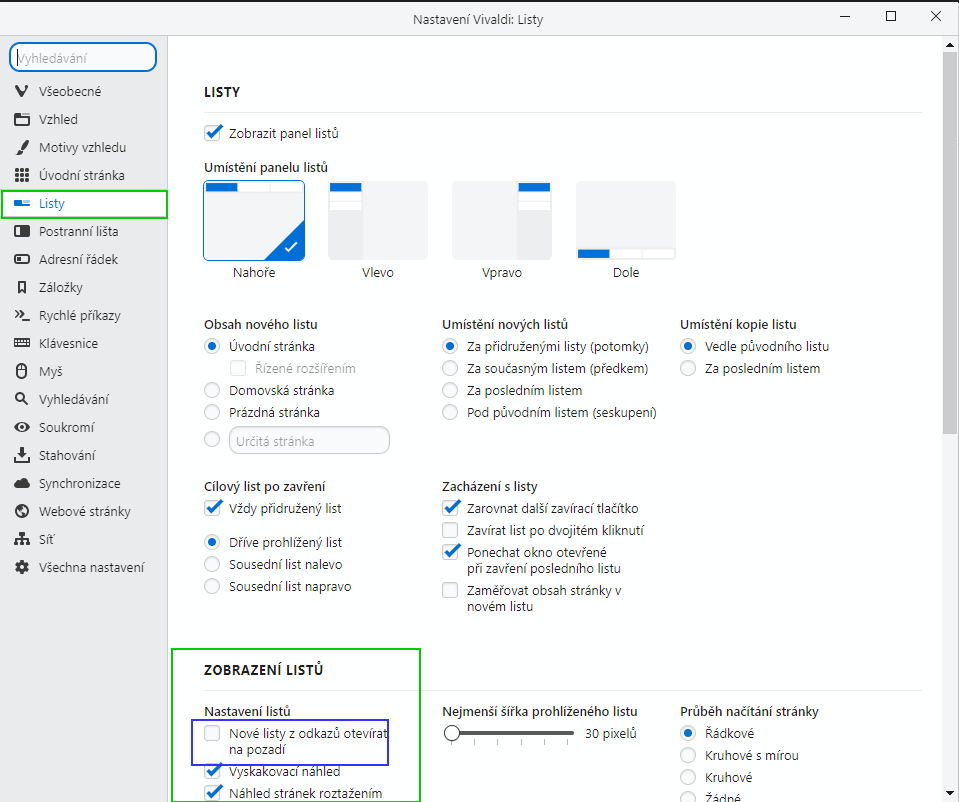The height and width of the screenshot is (802, 959).
Task: Open Webové stránky via its globe icon
Action: coord(21,511)
